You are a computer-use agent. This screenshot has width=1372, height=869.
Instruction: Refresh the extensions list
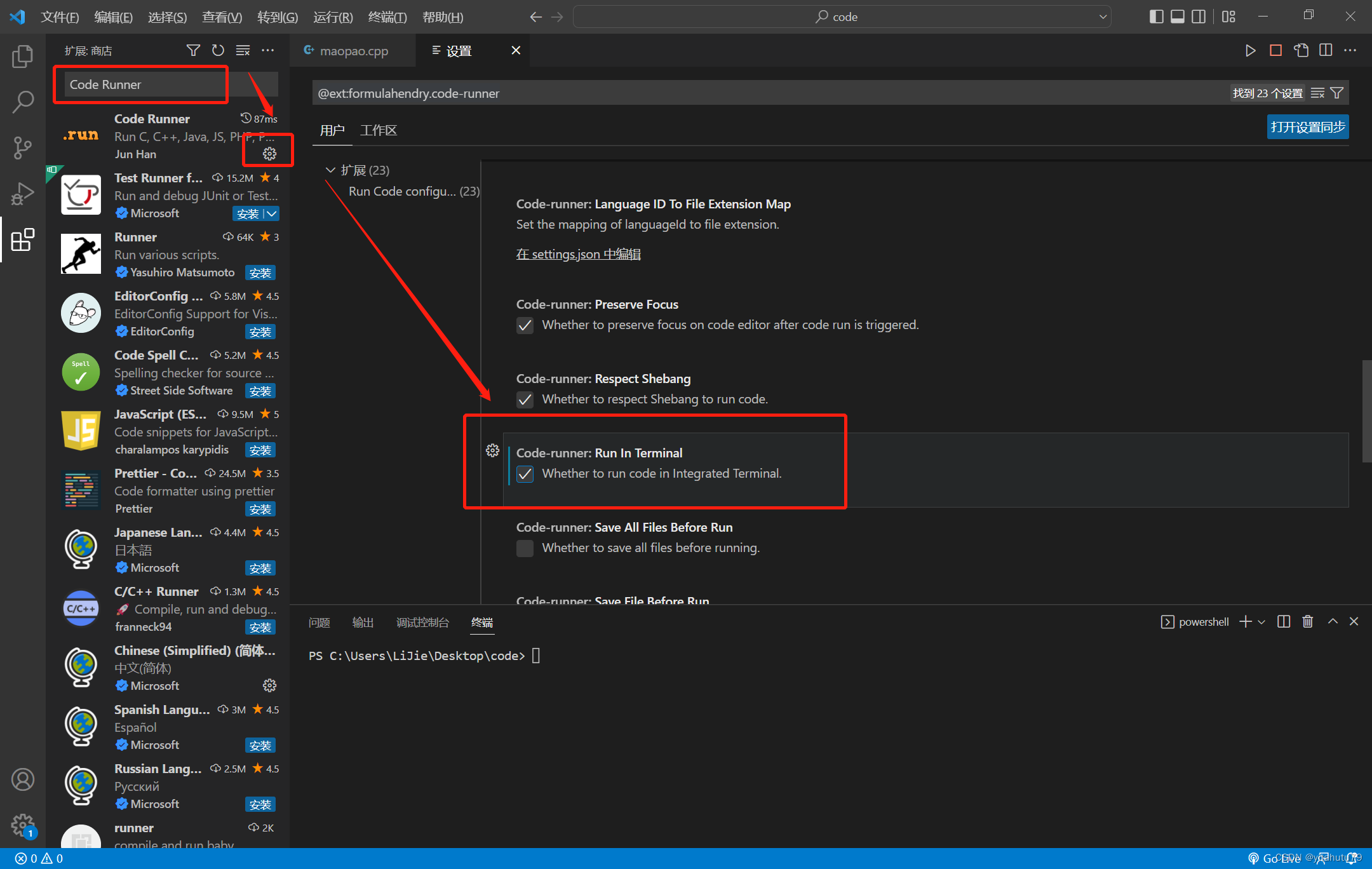point(218,50)
